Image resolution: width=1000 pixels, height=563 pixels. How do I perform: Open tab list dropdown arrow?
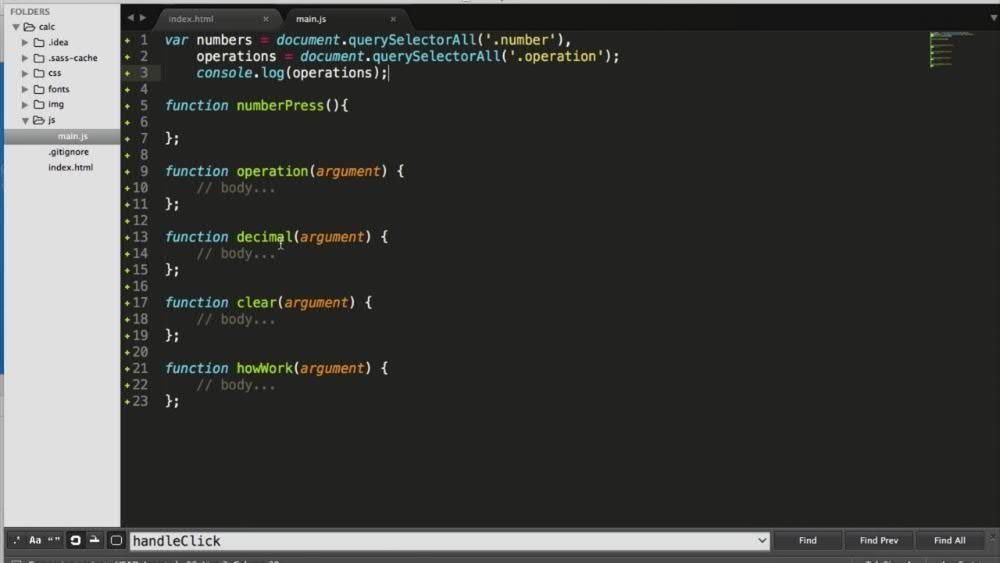click(x=993, y=18)
